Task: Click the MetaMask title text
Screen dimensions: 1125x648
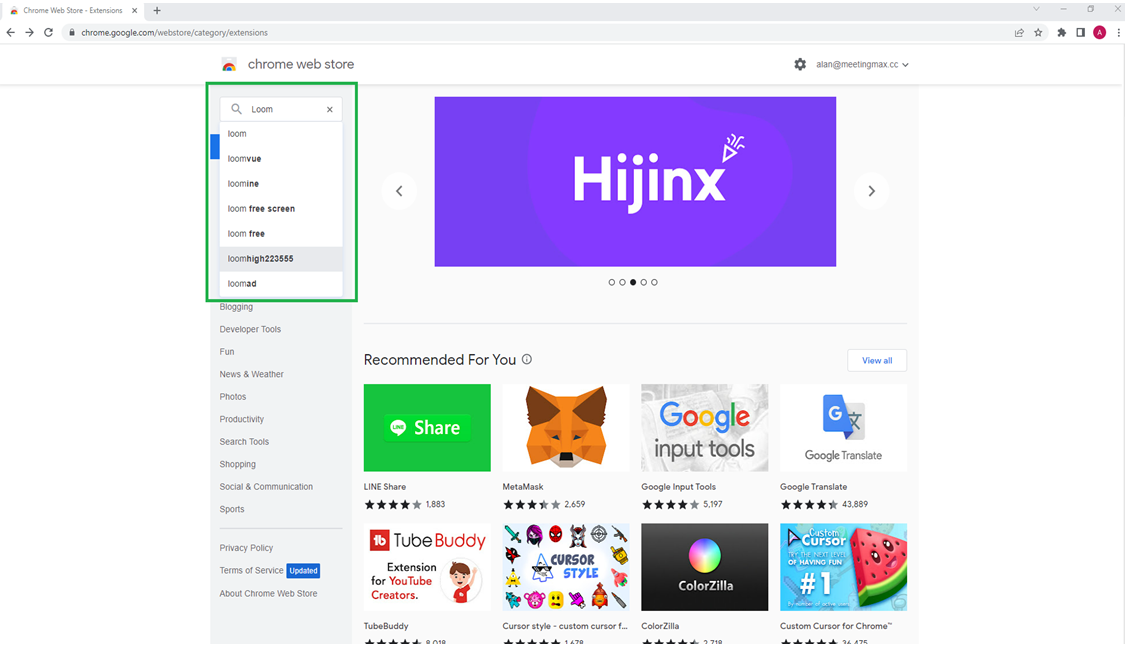Action: coord(523,487)
